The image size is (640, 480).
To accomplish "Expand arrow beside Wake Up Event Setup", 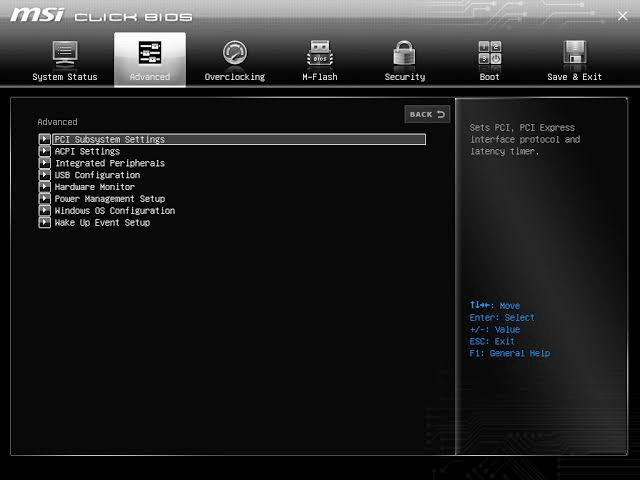I will point(44,222).
